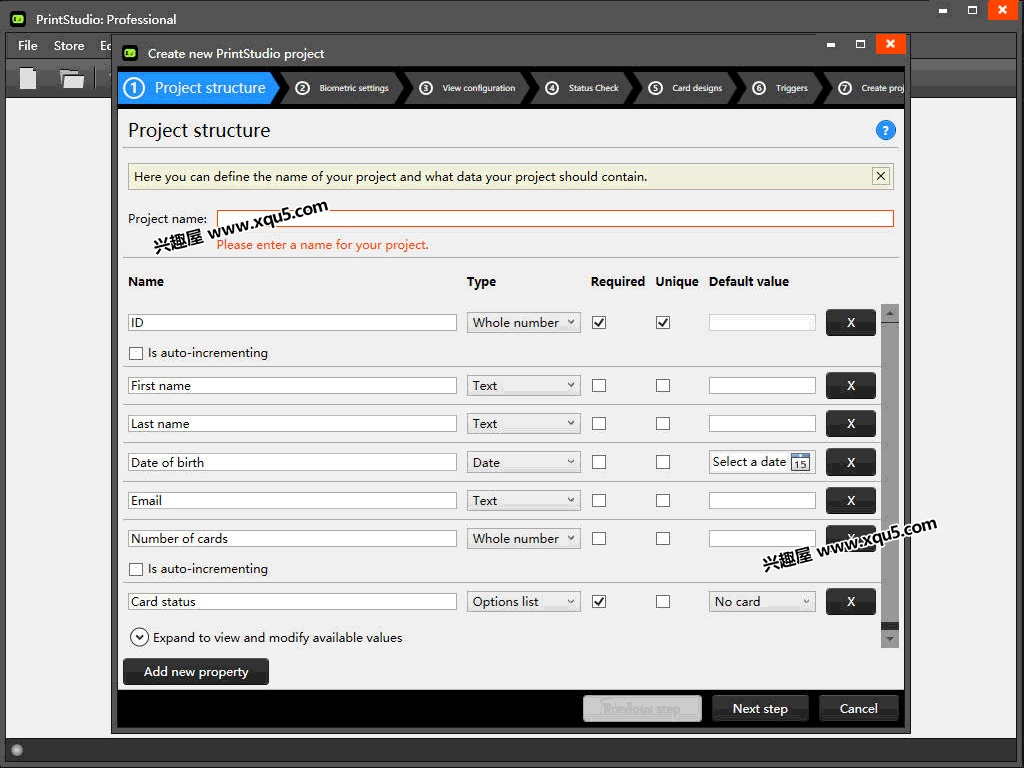
Task: Click the open folder icon in toolbar
Action: click(x=72, y=78)
